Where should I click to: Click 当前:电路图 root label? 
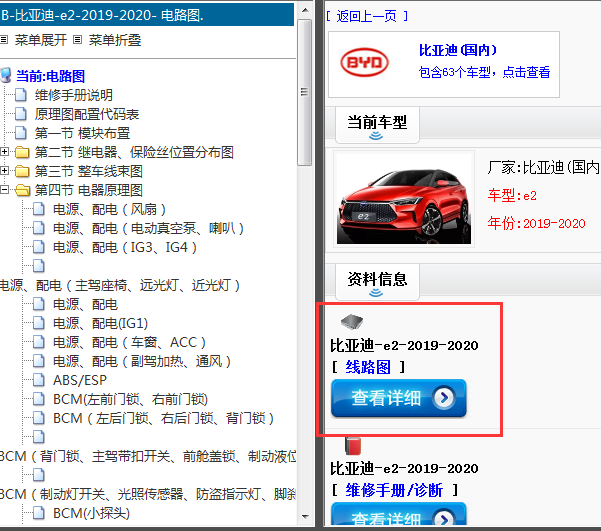pos(50,76)
